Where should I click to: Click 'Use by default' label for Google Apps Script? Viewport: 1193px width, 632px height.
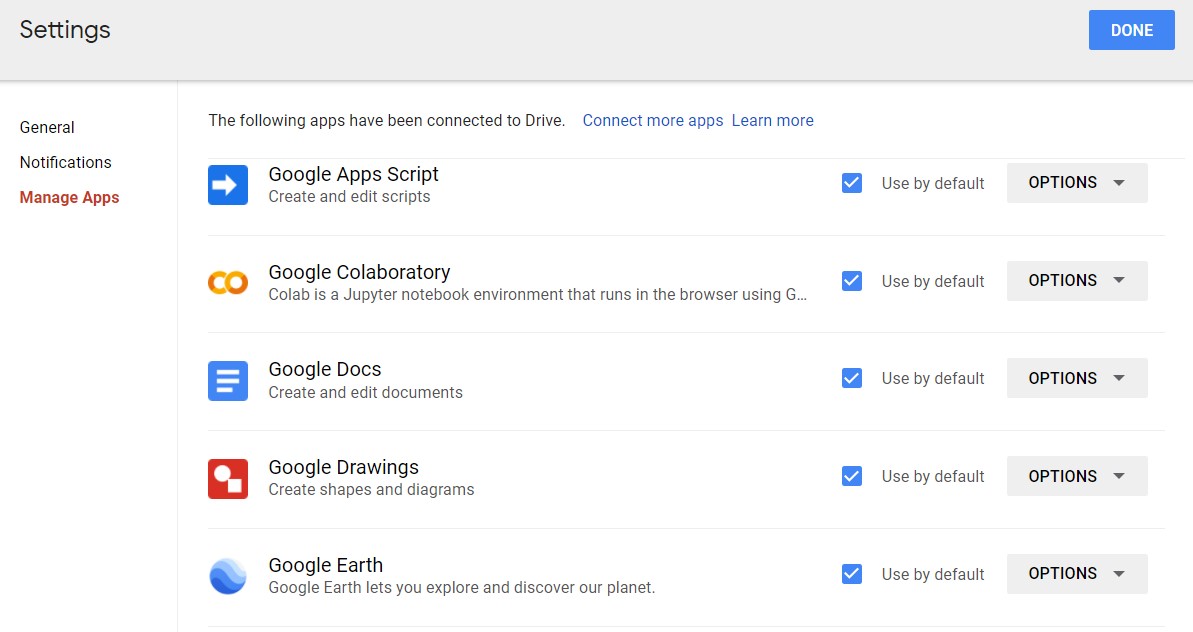(933, 183)
